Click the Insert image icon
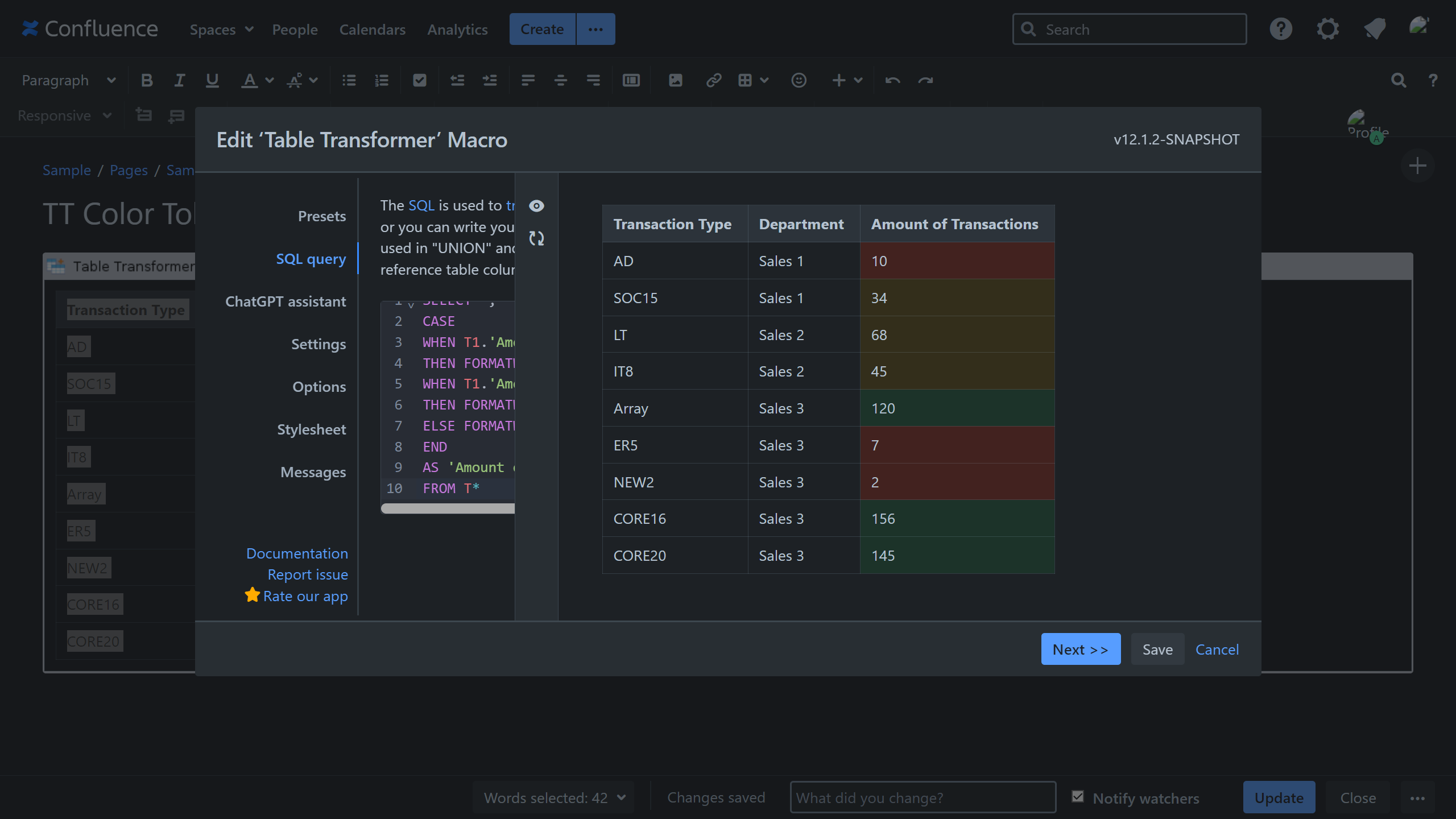The height and width of the screenshot is (819, 1456). [x=675, y=80]
